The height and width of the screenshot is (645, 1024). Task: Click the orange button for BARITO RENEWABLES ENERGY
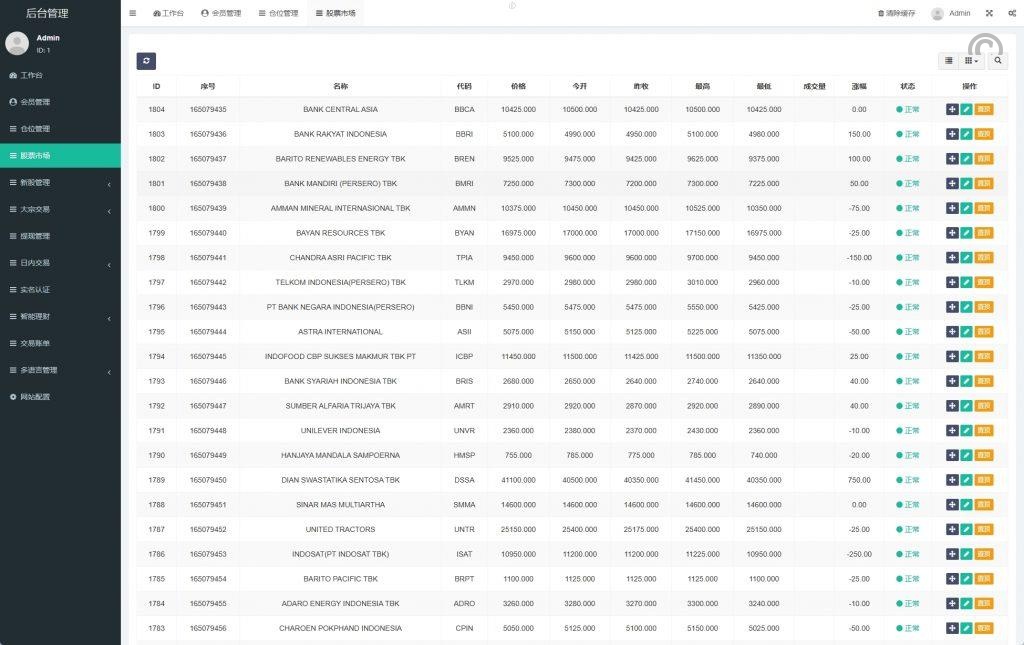click(x=984, y=159)
